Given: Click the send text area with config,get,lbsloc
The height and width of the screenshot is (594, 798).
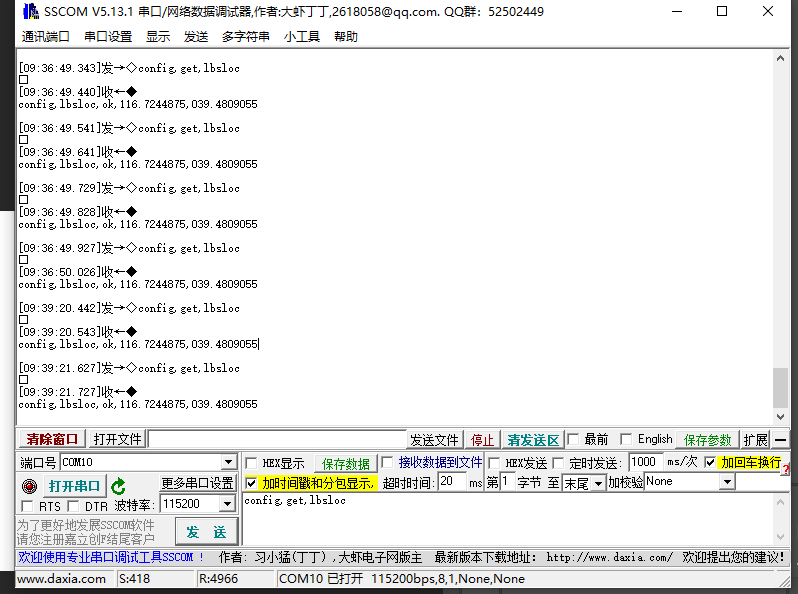Looking at the screenshot, I should (x=507, y=519).
